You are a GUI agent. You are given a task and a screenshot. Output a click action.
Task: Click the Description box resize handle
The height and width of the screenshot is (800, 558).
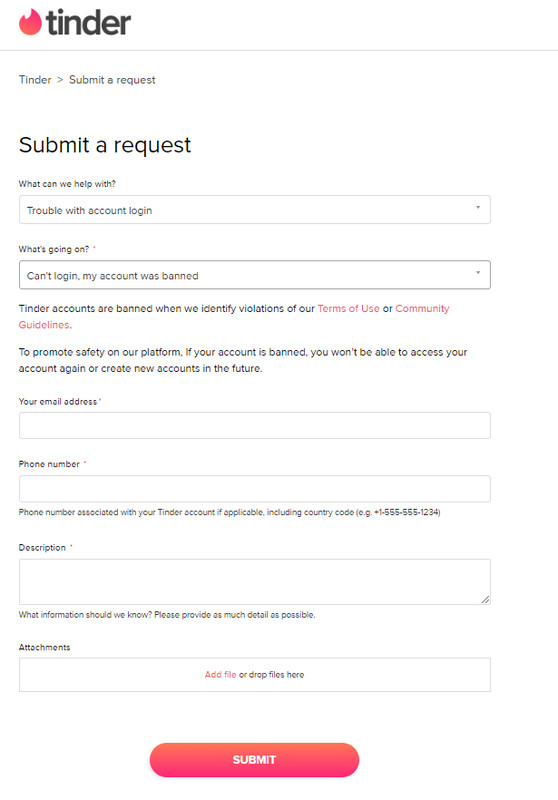pos(486,600)
